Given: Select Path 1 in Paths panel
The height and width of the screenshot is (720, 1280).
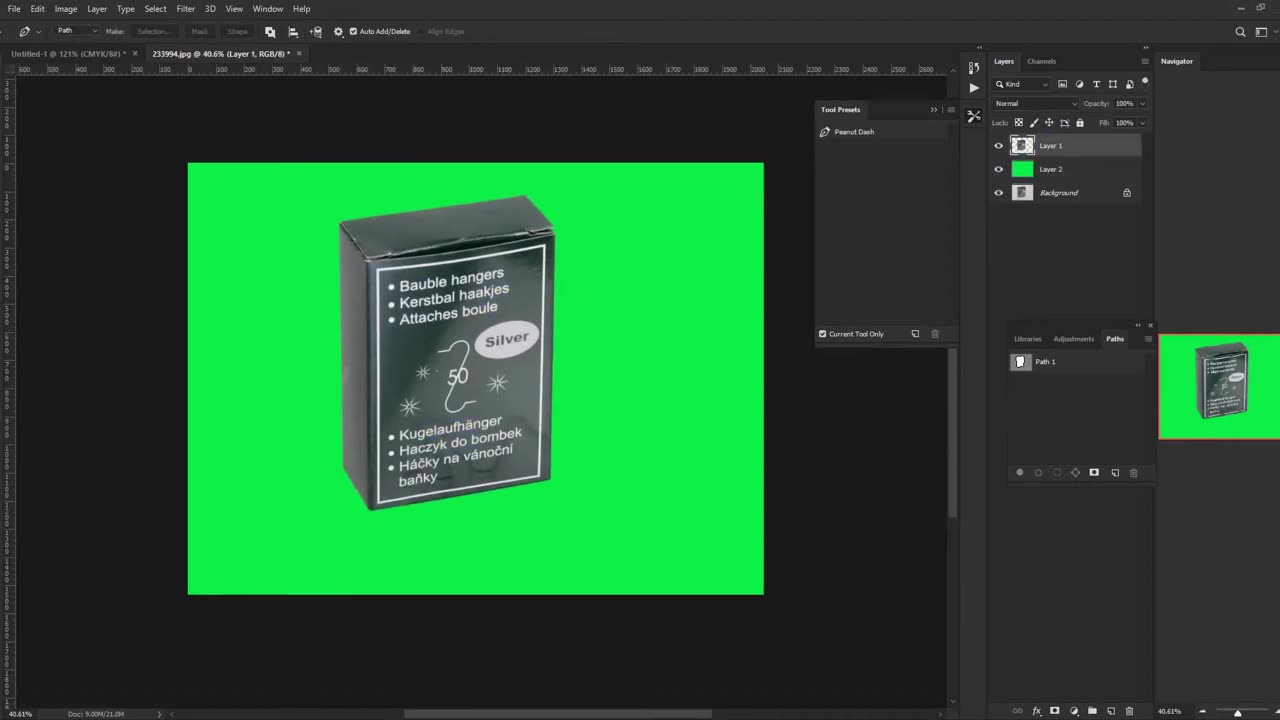Looking at the screenshot, I should 1076,362.
